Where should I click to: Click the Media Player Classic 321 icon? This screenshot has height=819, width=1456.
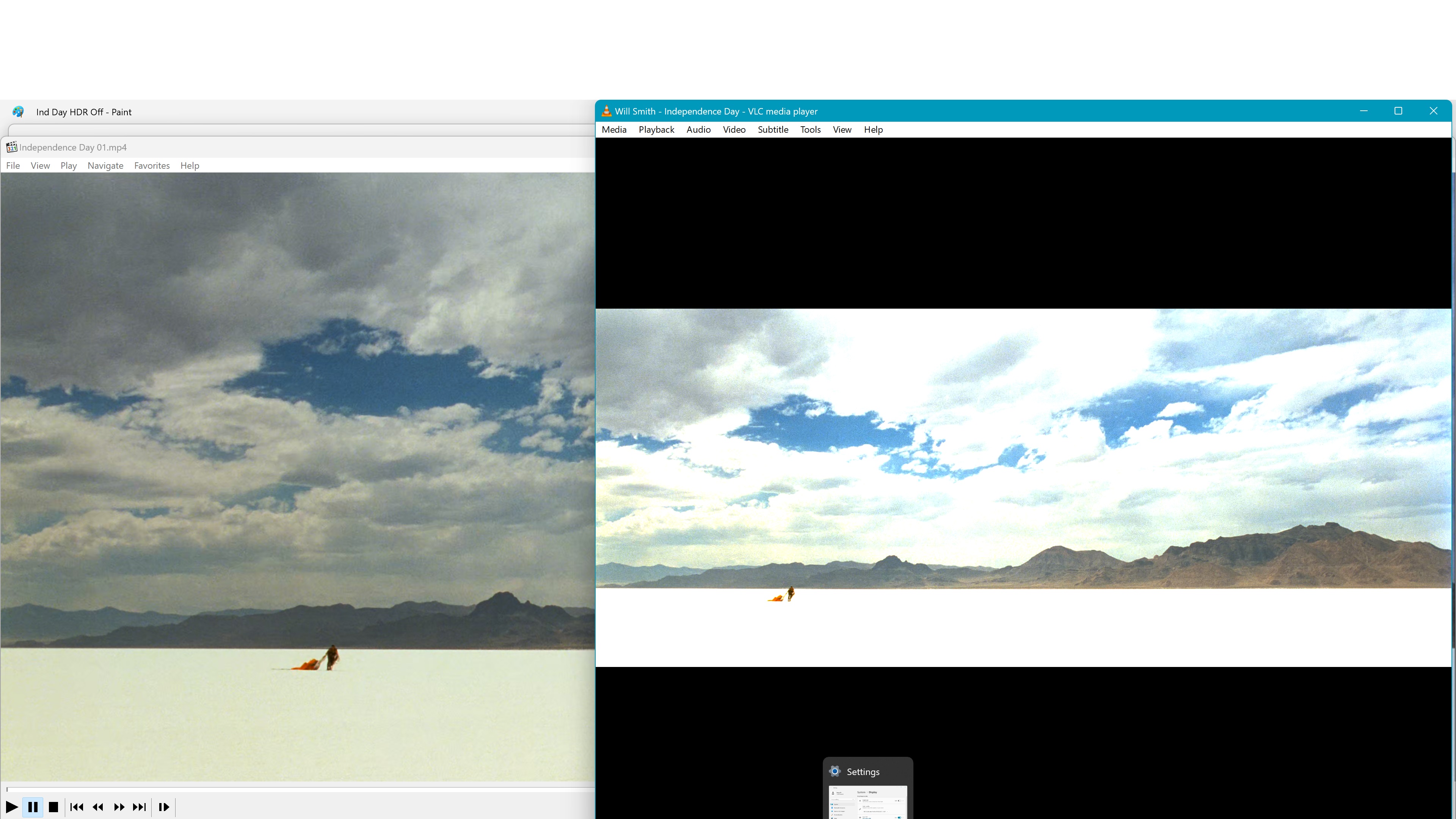[x=11, y=147]
